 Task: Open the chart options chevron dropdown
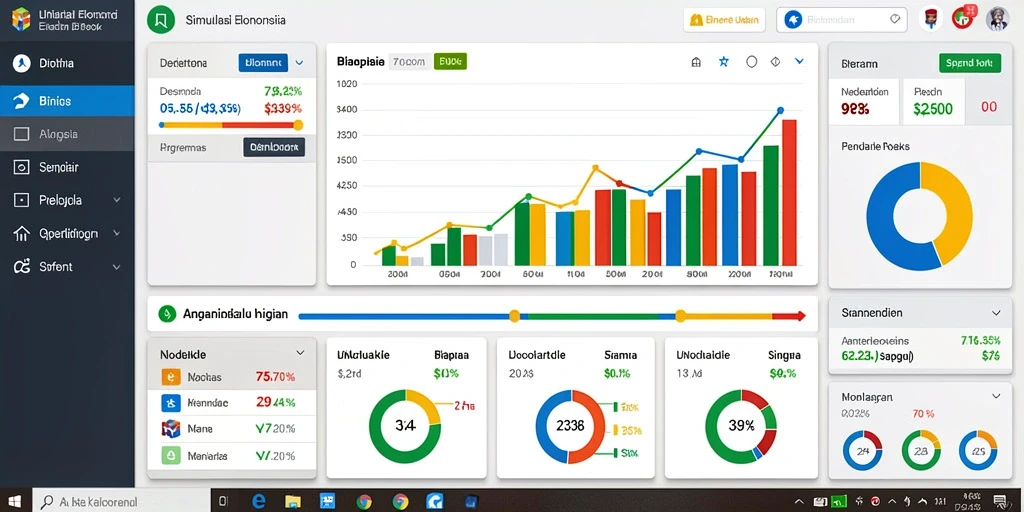tap(799, 61)
